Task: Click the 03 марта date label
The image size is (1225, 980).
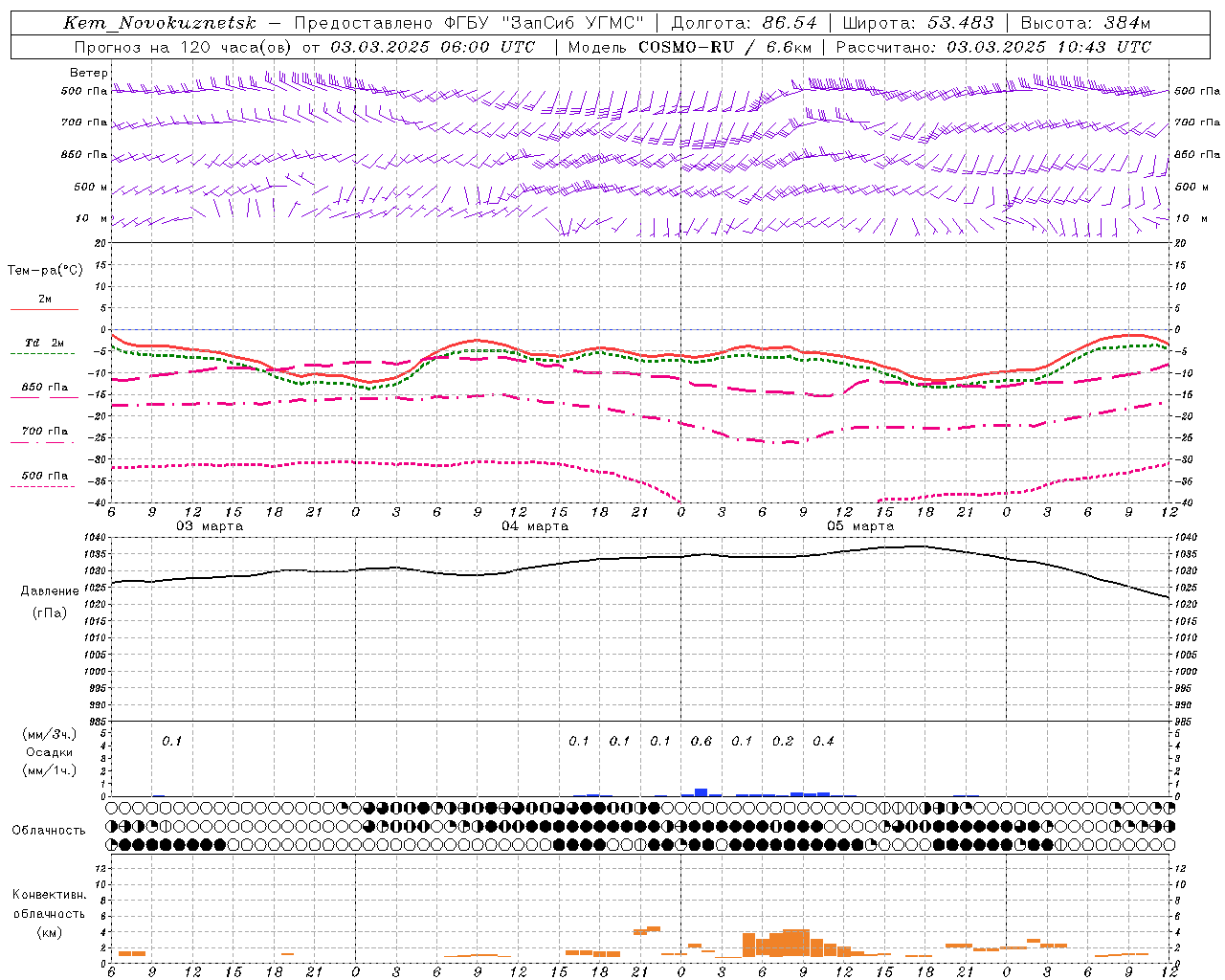Action: click(x=210, y=526)
